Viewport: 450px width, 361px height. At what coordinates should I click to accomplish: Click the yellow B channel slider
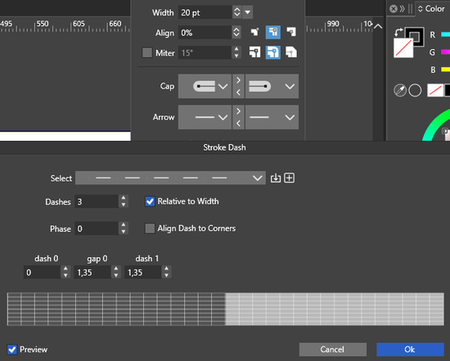445,69
